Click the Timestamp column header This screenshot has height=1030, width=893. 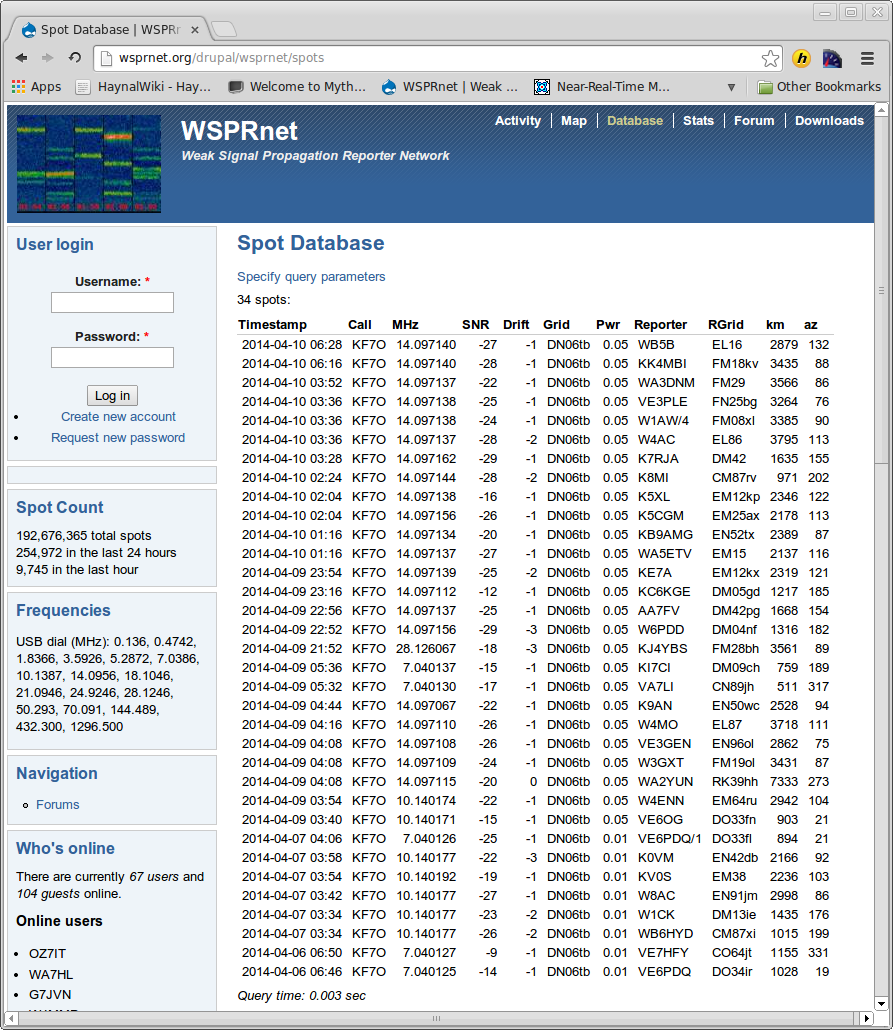tap(272, 325)
